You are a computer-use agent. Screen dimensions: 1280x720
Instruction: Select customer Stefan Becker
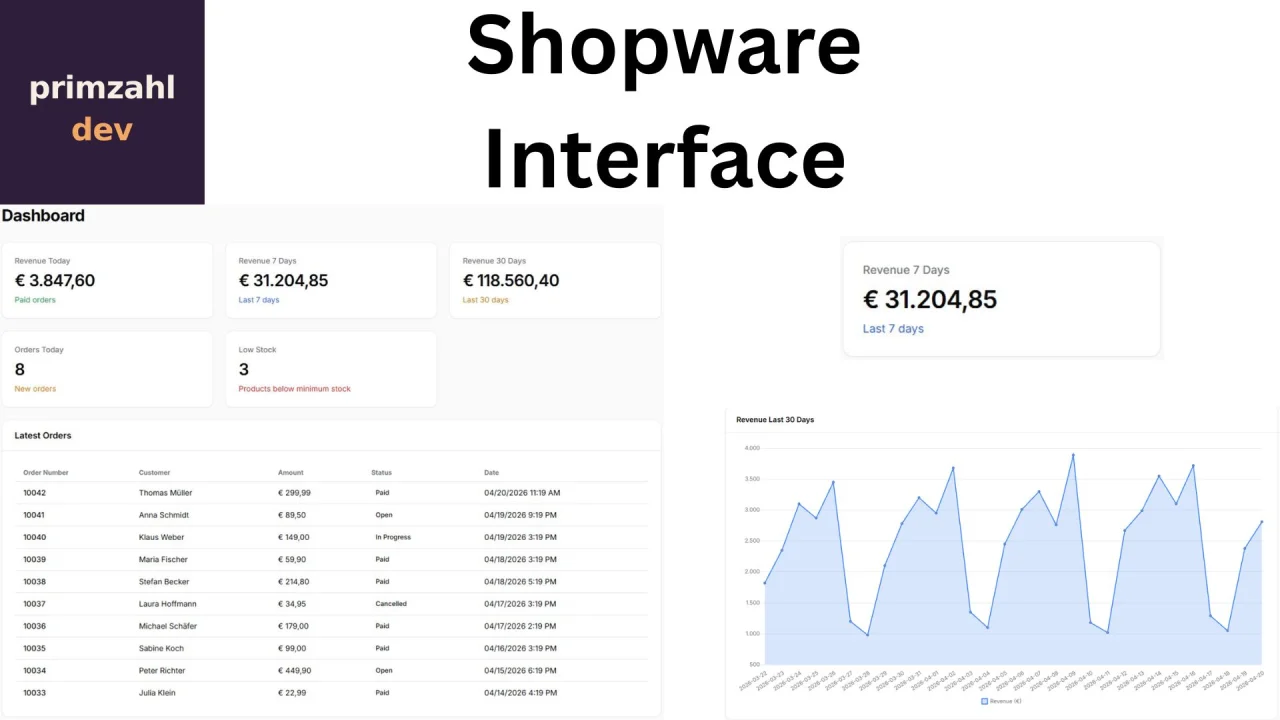coord(165,582)
